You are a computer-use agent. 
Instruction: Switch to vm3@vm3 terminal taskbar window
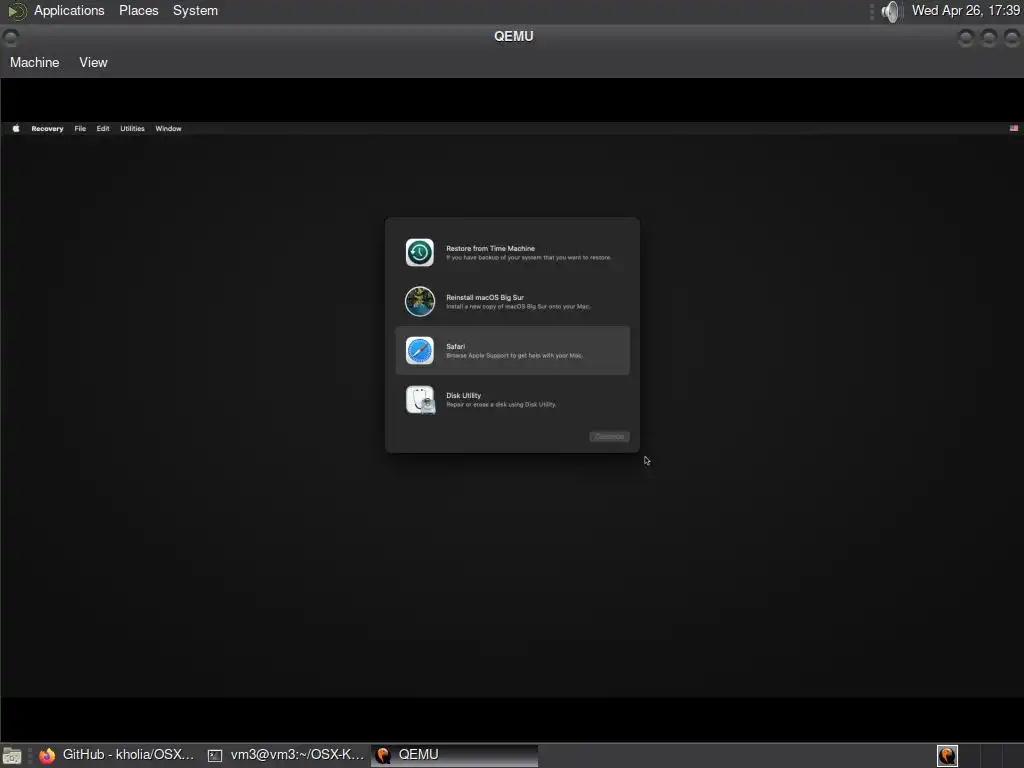286,755
